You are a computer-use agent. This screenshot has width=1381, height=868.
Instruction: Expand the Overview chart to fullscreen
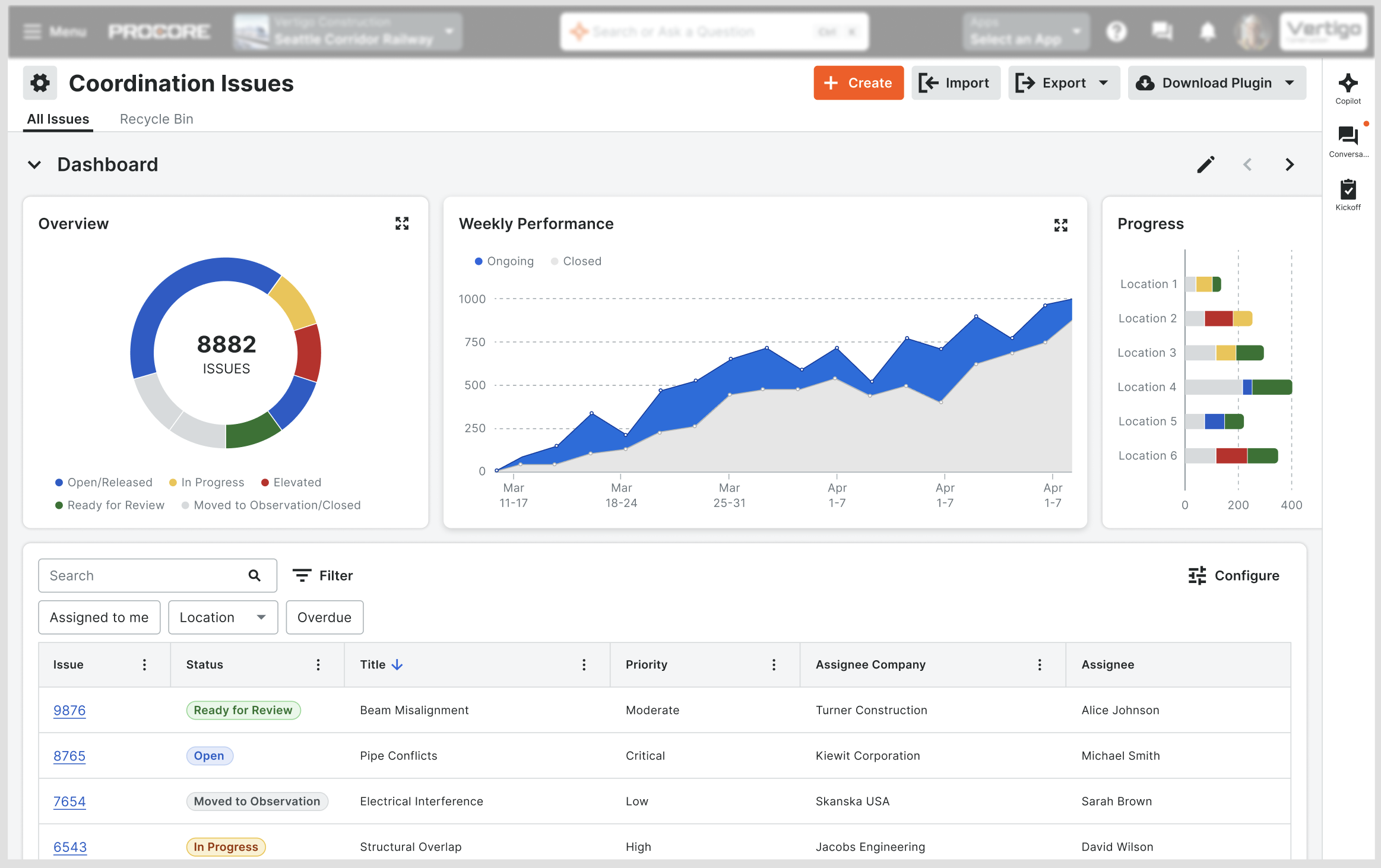click(x=402, y=224)
